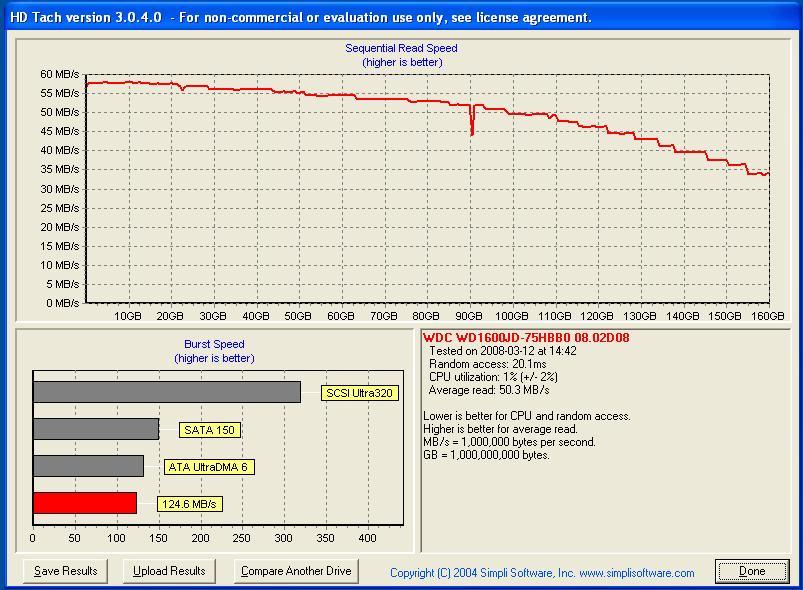The image size is (803, 590).
Task: Click the Burst Speed chart heading
Action: click(x=214, y=344)
